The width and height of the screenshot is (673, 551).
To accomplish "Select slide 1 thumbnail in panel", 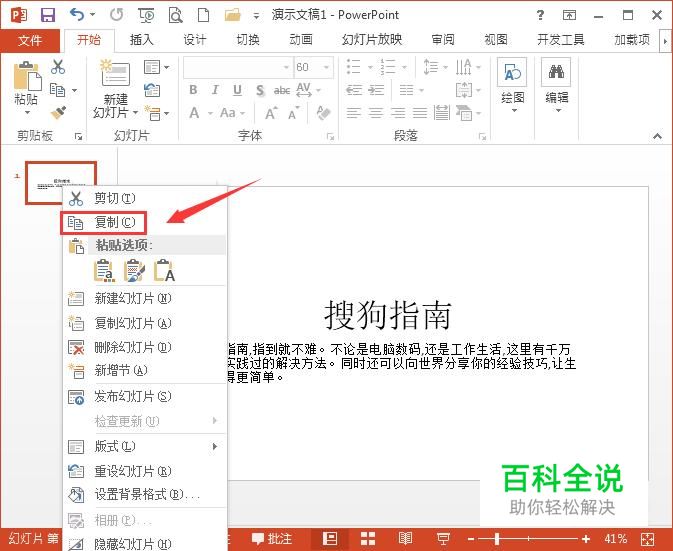I will 61,183.
